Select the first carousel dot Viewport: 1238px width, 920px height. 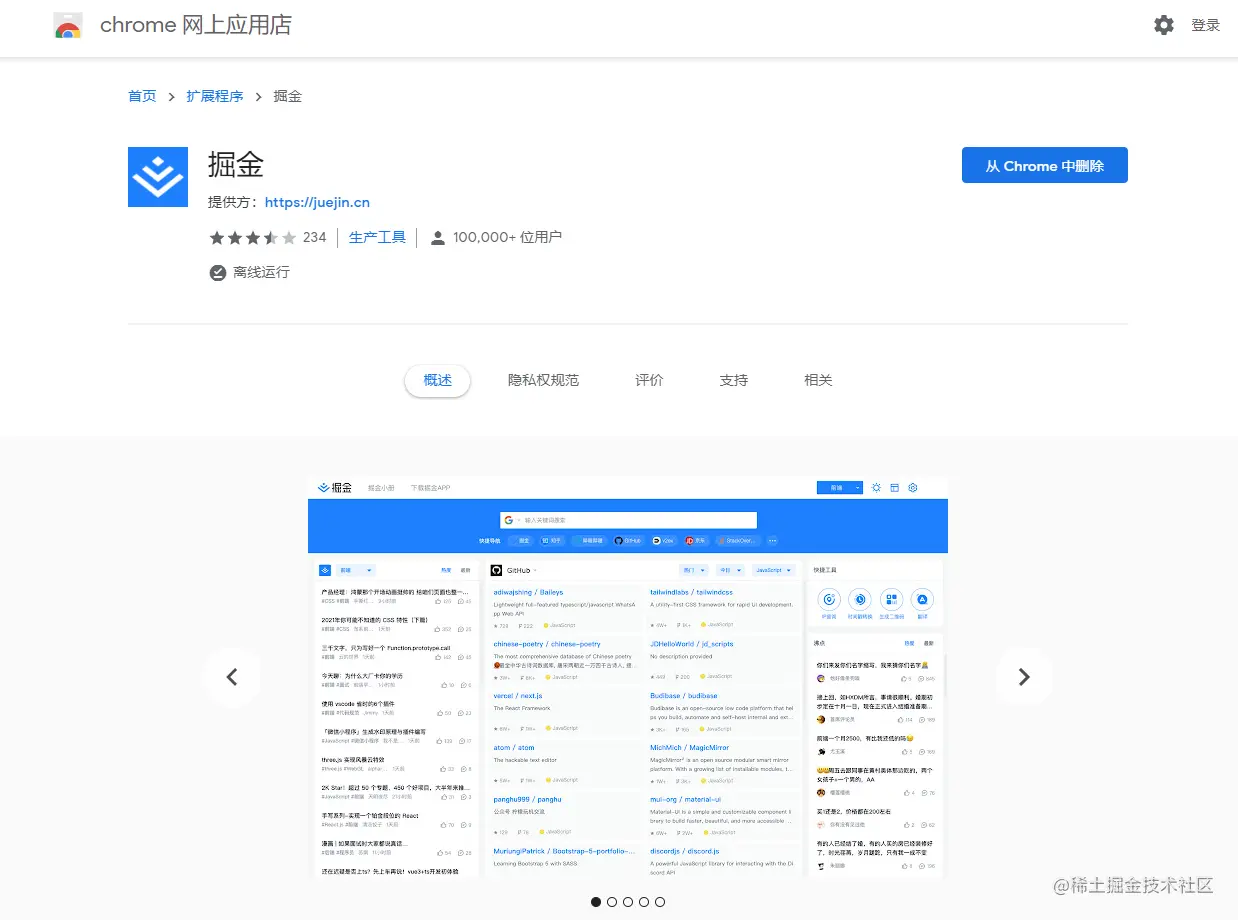click(x=596, y=902)
